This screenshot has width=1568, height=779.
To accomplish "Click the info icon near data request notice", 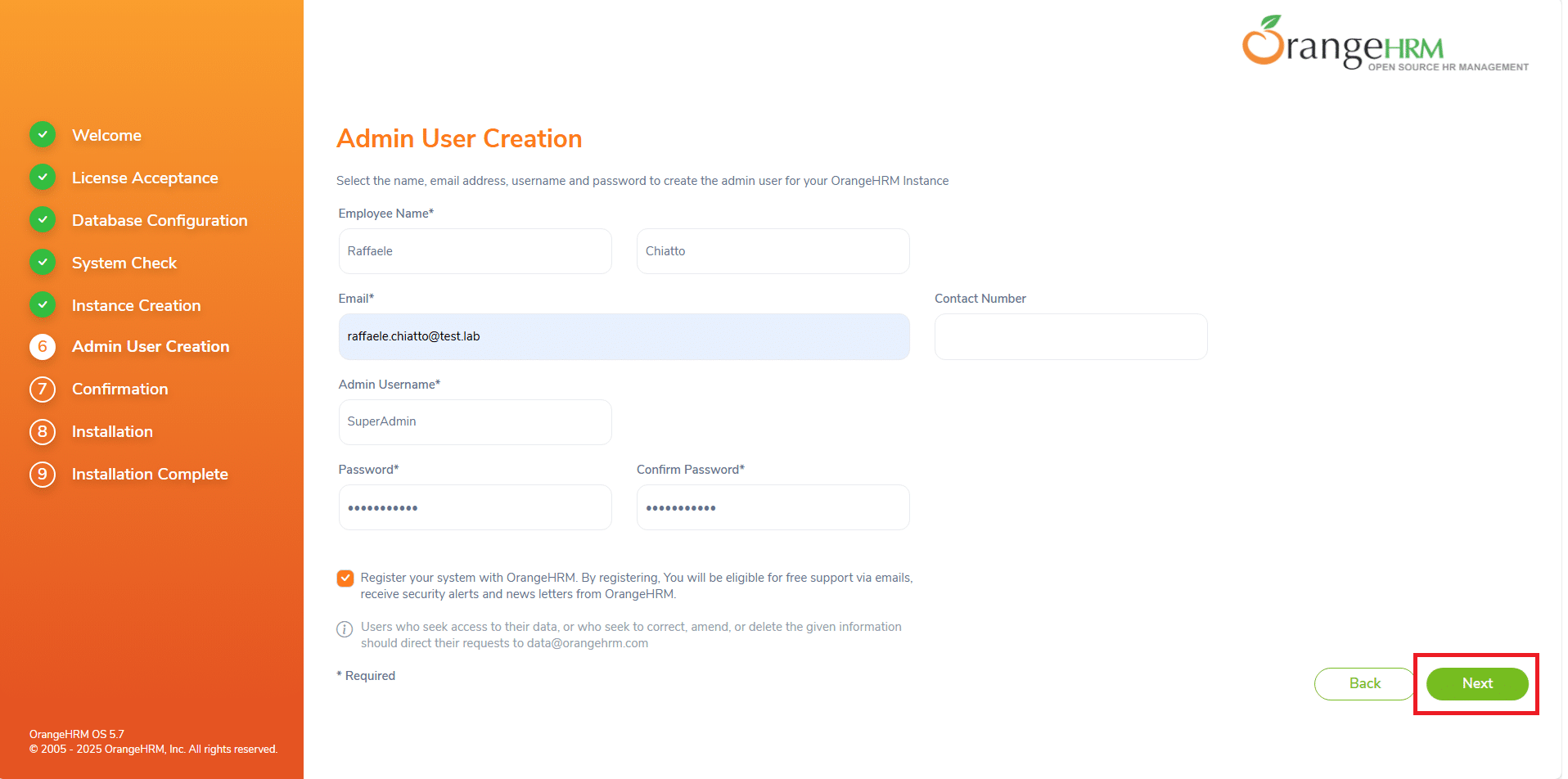I will 345,629.
